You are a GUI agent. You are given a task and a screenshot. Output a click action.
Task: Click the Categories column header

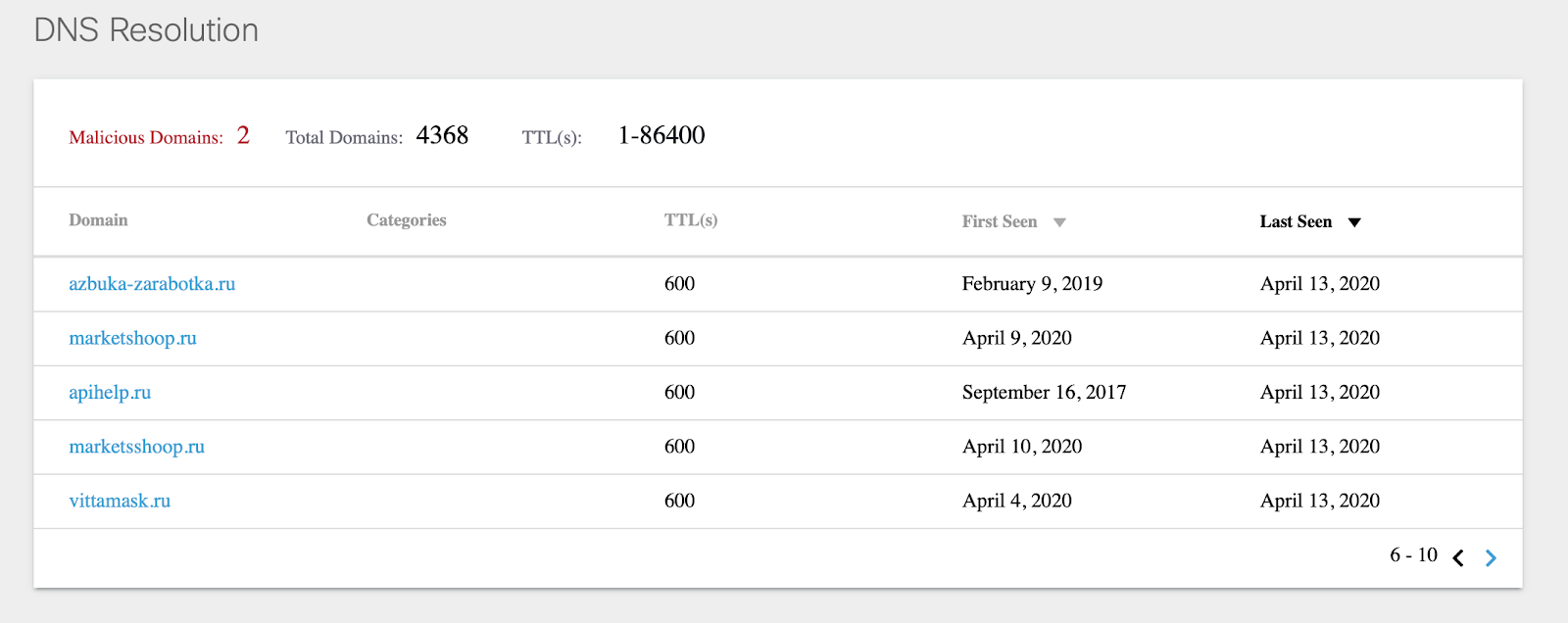click(406, 220)
